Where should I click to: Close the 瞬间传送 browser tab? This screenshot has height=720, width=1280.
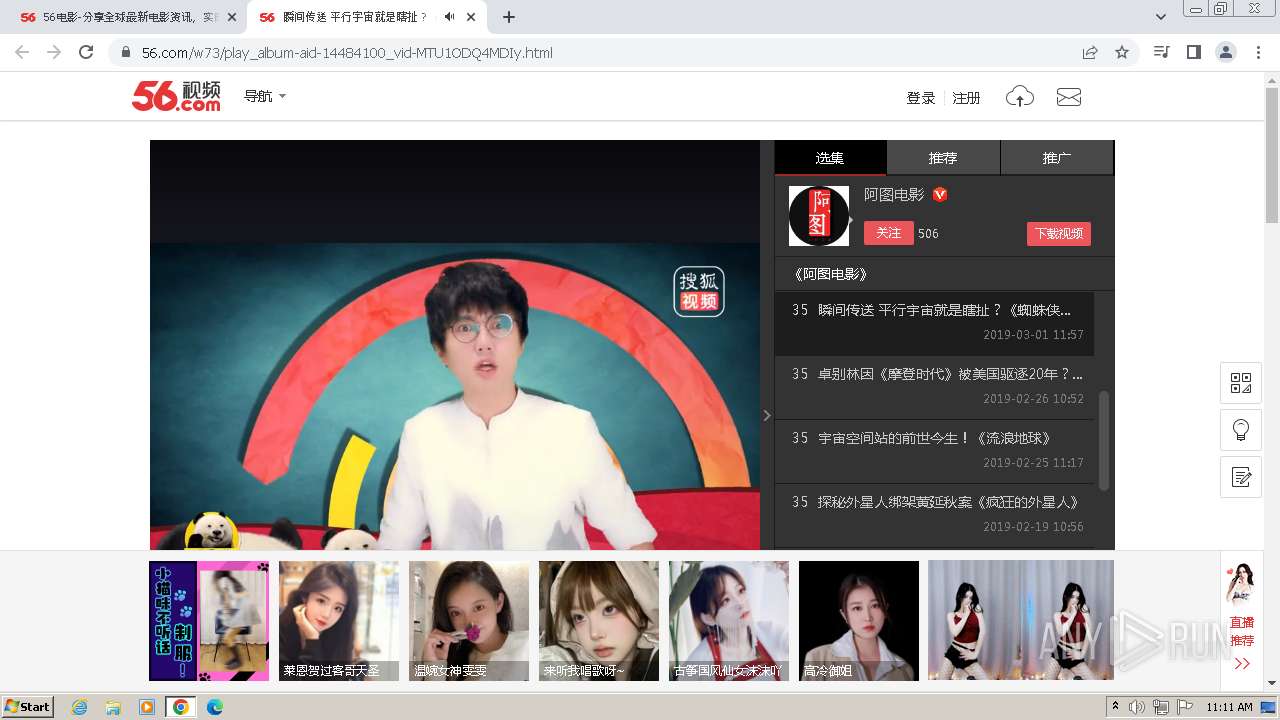tap(471, 17)
